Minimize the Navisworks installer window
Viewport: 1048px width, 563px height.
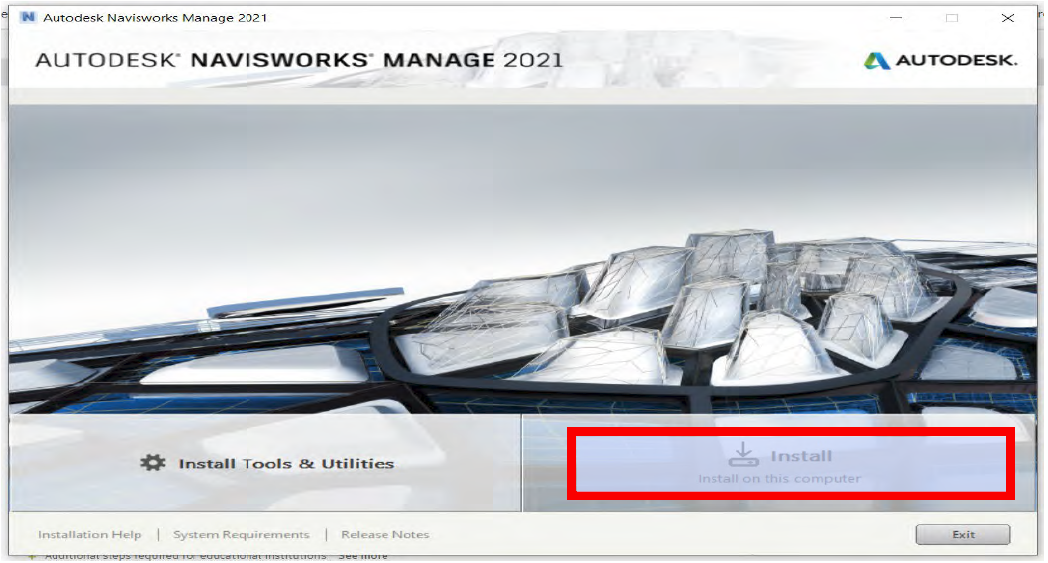896,17
